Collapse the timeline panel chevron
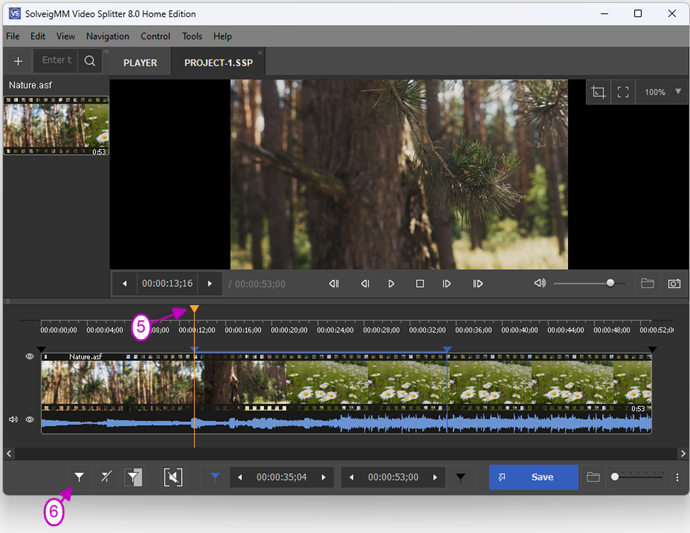This screenshot has height=533, width=690. pyautogui.click(x=7, y=301)
